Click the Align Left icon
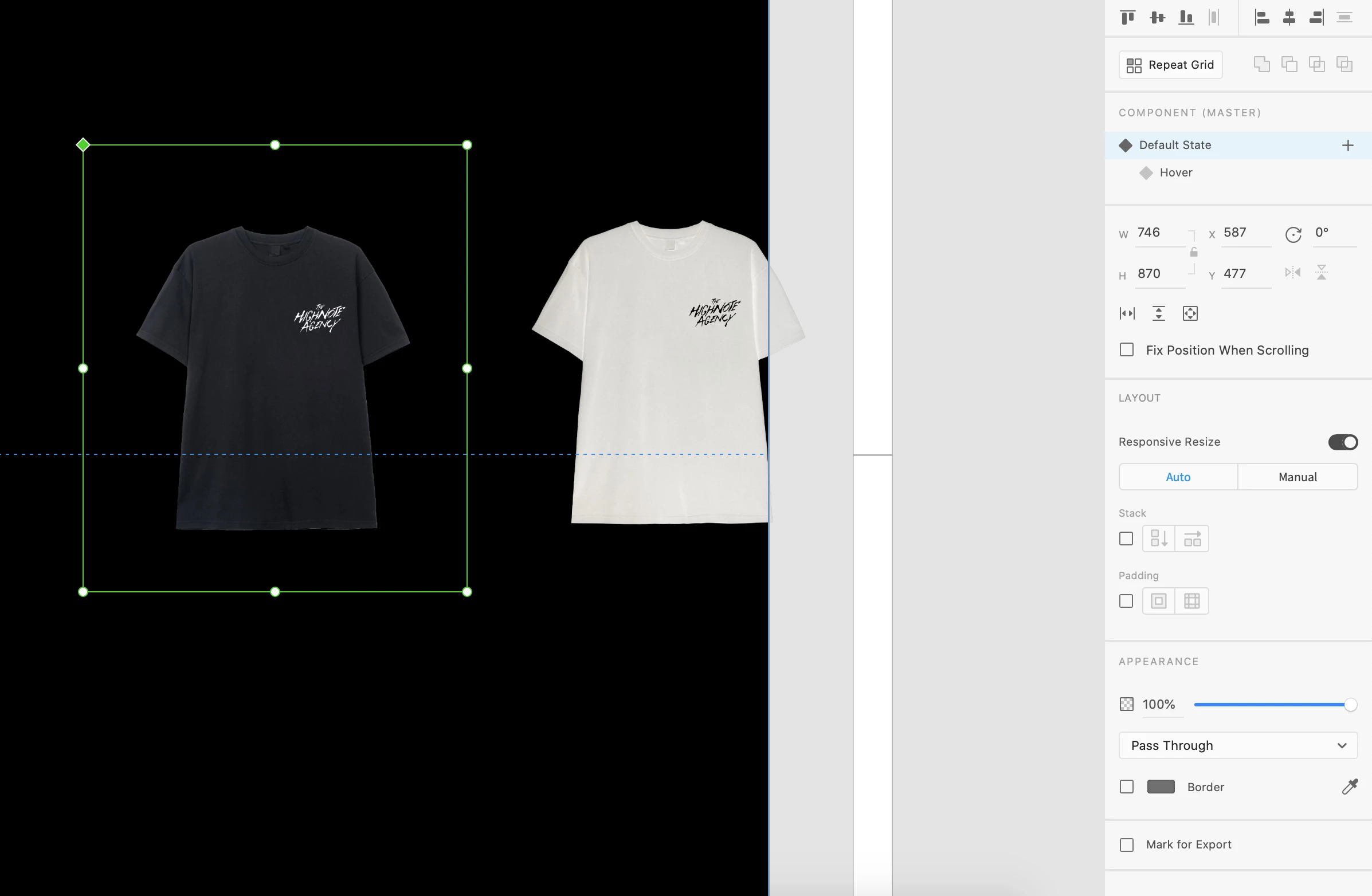 1261,18
